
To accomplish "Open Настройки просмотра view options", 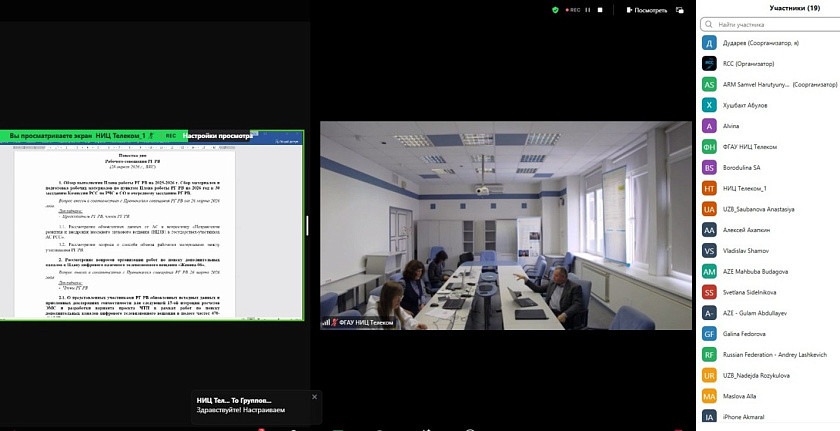I will [218, 135].
